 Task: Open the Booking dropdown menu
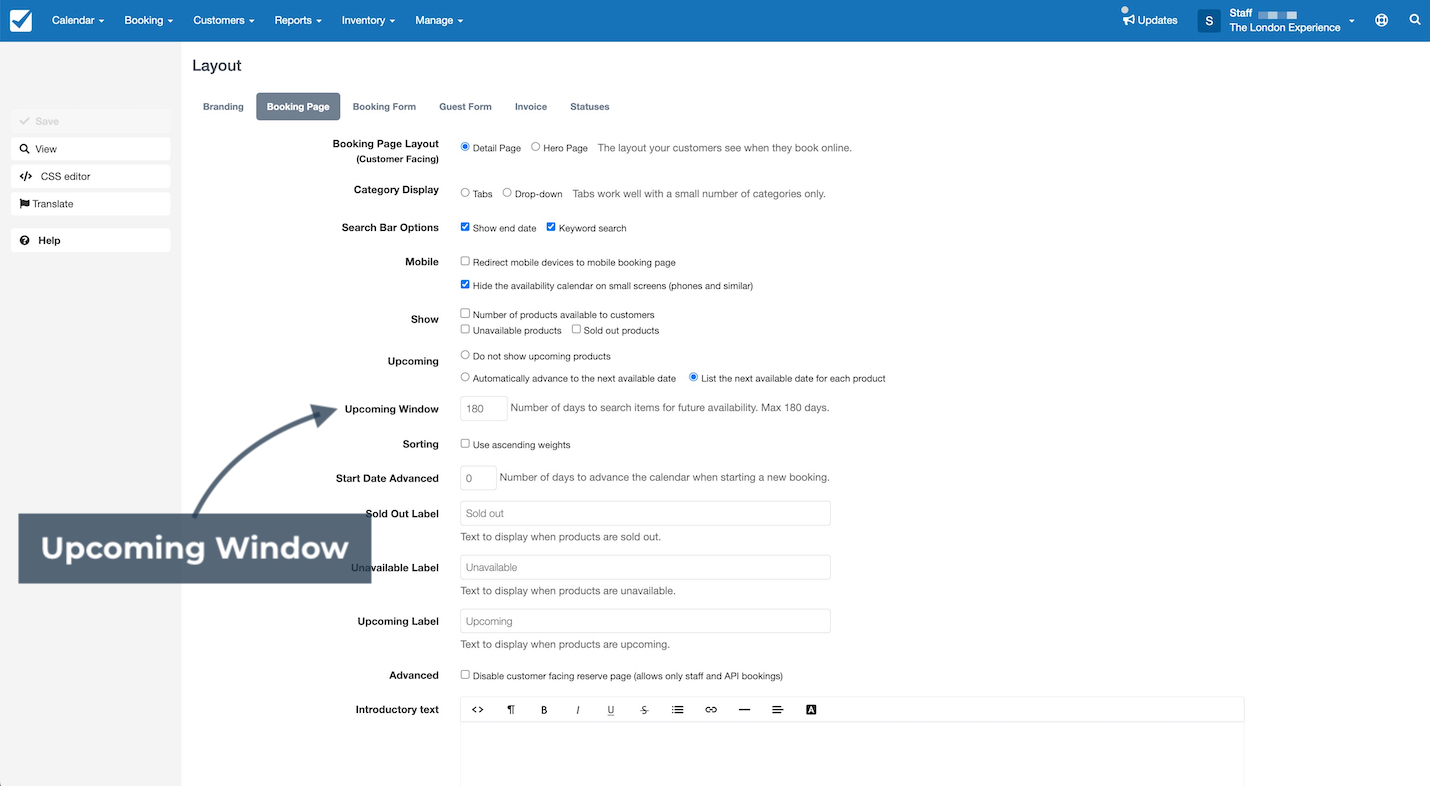click(x=149, y=20)
